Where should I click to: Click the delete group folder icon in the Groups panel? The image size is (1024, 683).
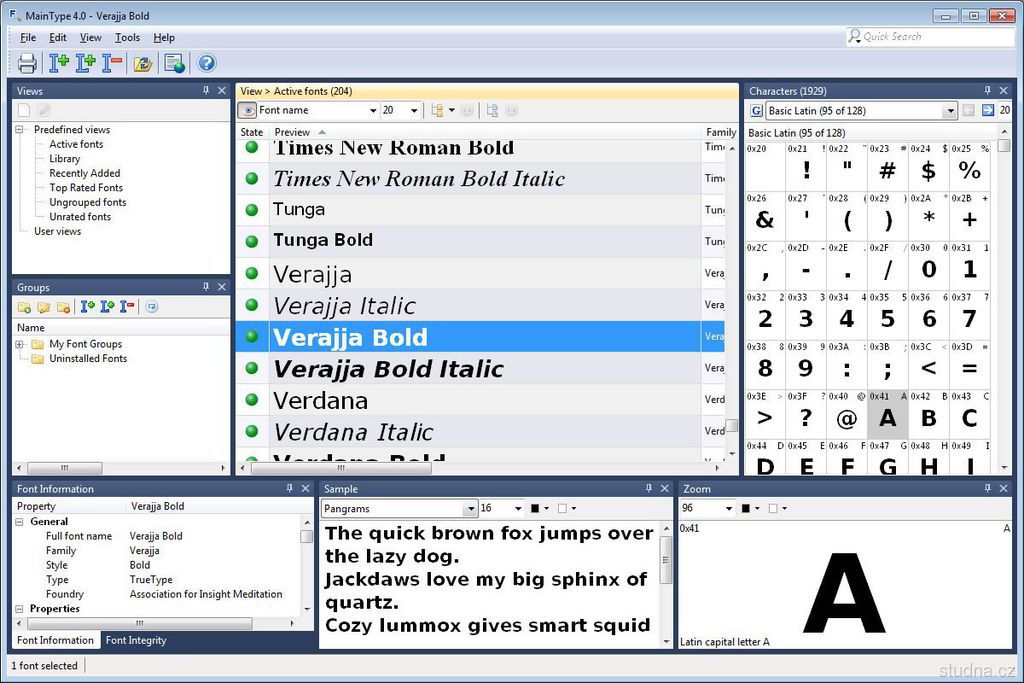point(63,307)
